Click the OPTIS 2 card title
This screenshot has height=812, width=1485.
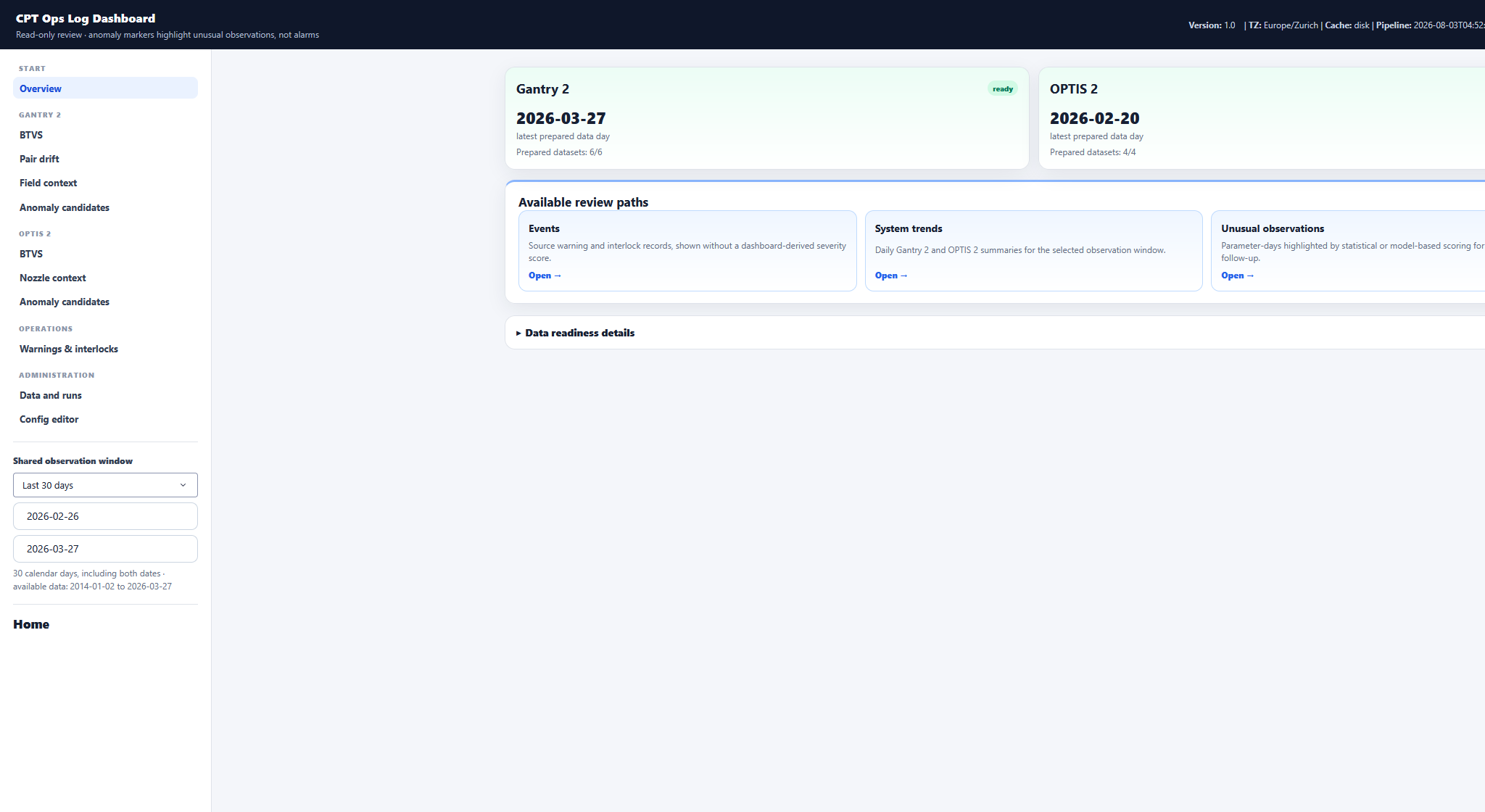[1074, 89]
